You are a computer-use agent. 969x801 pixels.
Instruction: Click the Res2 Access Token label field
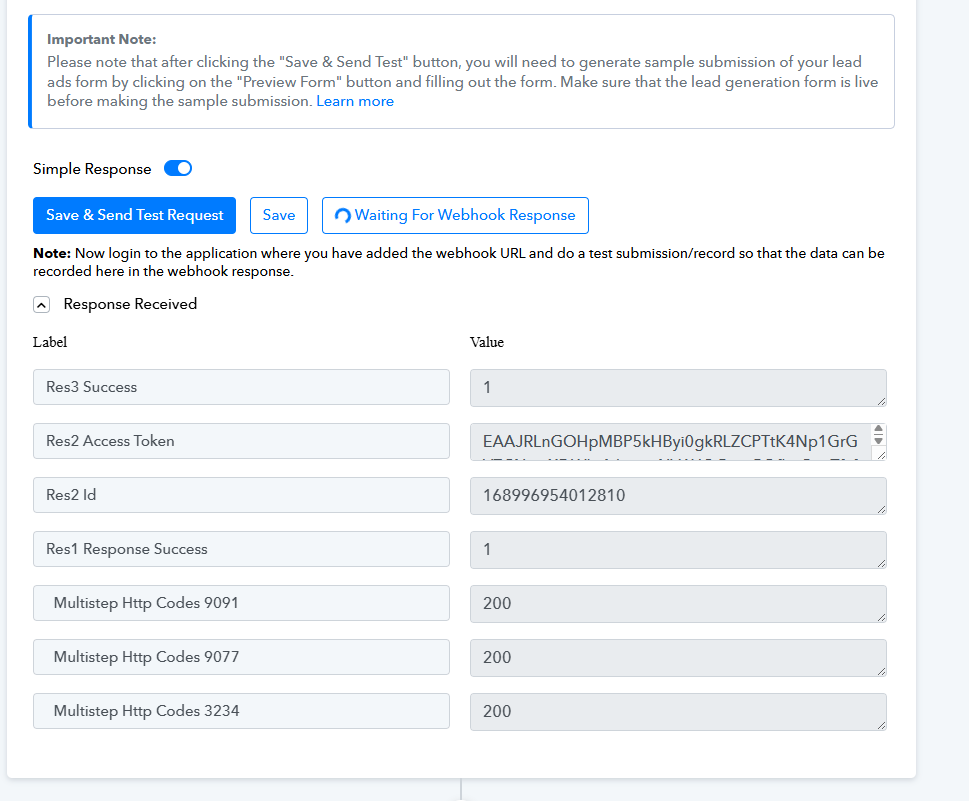[x=241, y=441]
